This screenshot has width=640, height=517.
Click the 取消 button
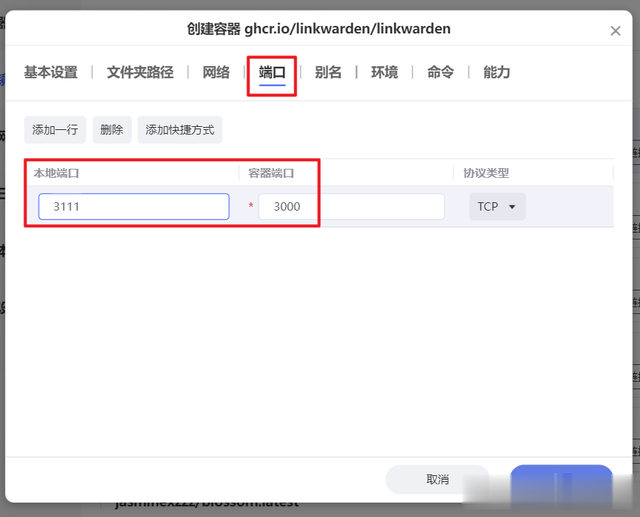pos(438,479)
